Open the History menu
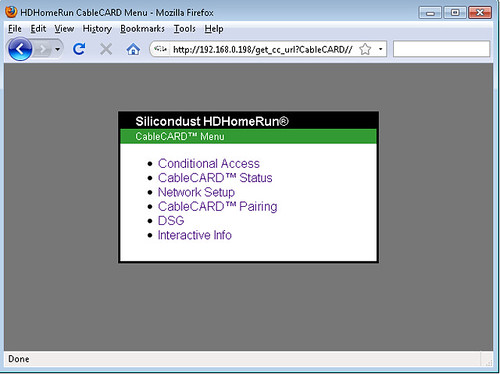 tap(97, 29)
